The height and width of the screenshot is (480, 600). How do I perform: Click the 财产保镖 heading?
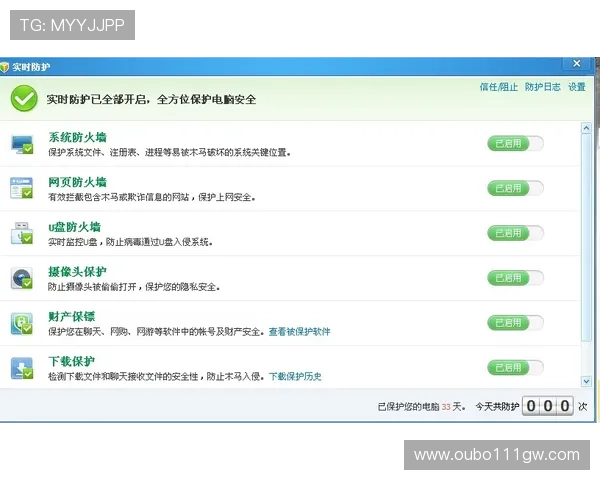pos(72,316)
